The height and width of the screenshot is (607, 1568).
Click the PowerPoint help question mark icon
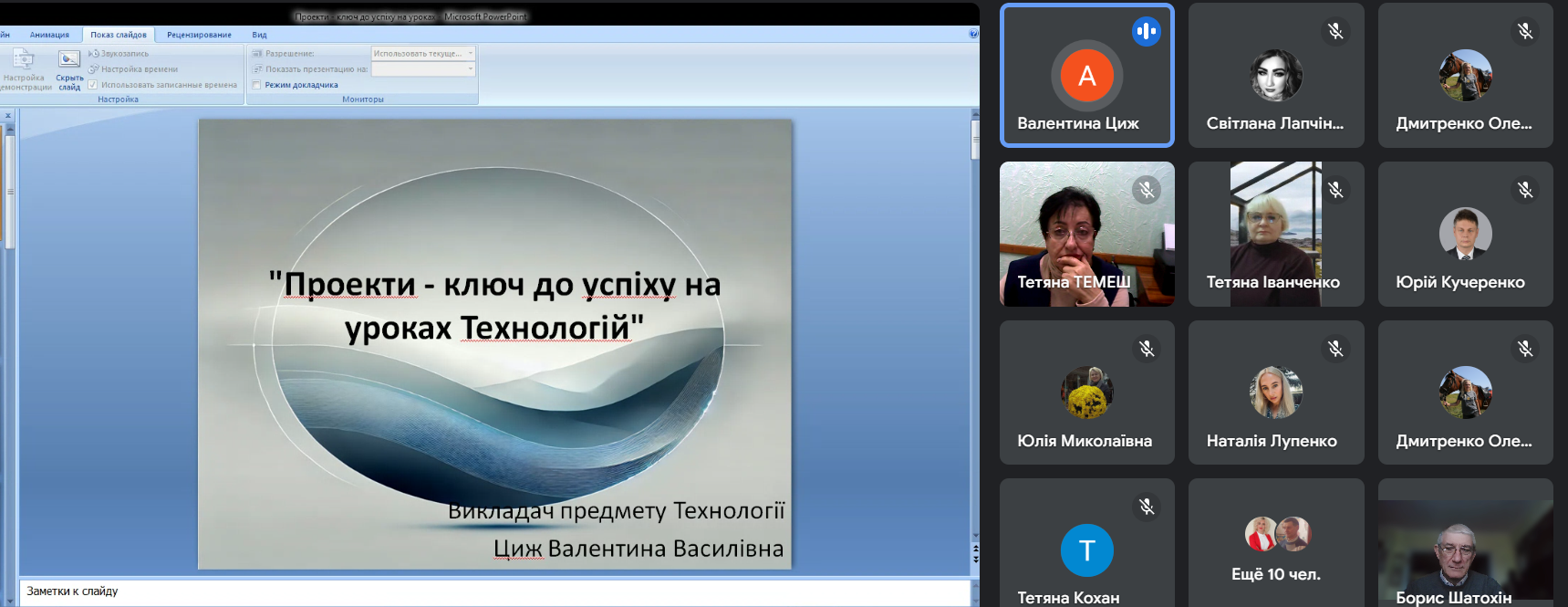(973, 34)
